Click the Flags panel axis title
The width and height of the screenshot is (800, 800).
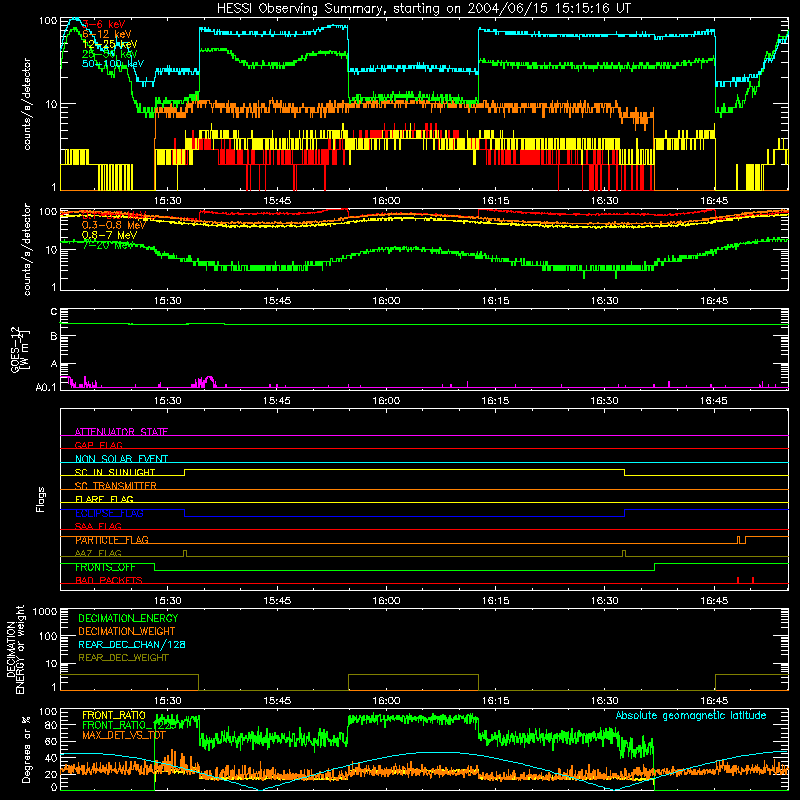pos(41,499)
